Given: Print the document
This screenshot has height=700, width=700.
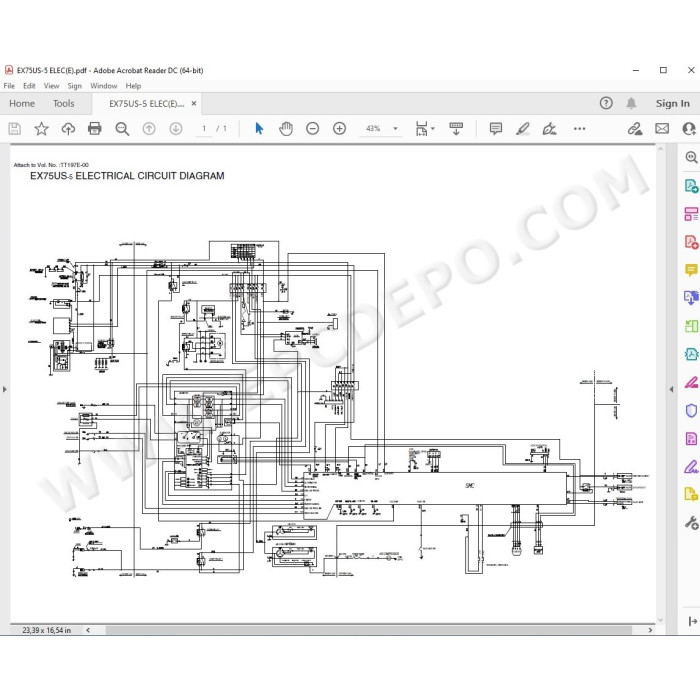Looking at the screenshot, I should tap(95, 129).
